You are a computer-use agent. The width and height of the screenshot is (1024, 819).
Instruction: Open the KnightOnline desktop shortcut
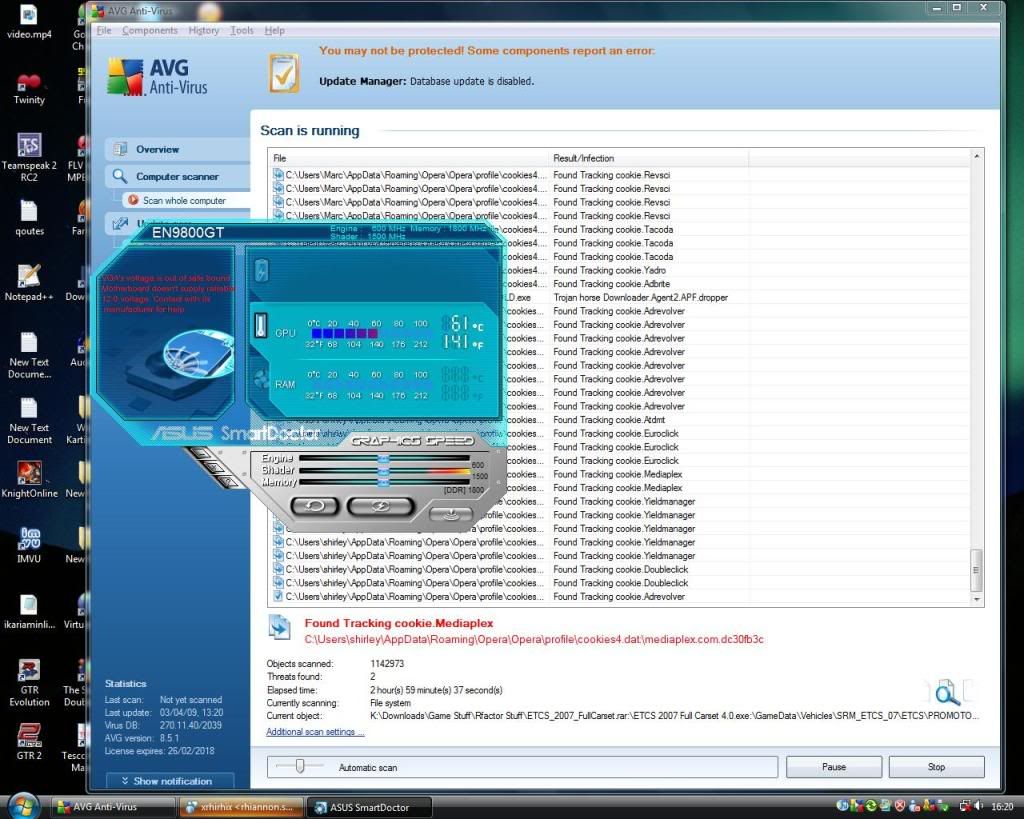[x=29, y=480]
